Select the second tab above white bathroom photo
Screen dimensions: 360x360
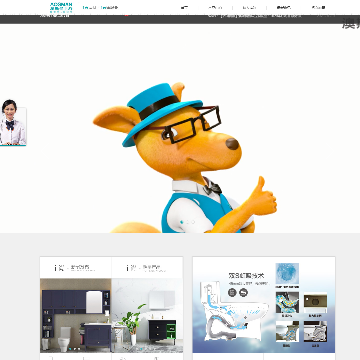pos(147,268)
